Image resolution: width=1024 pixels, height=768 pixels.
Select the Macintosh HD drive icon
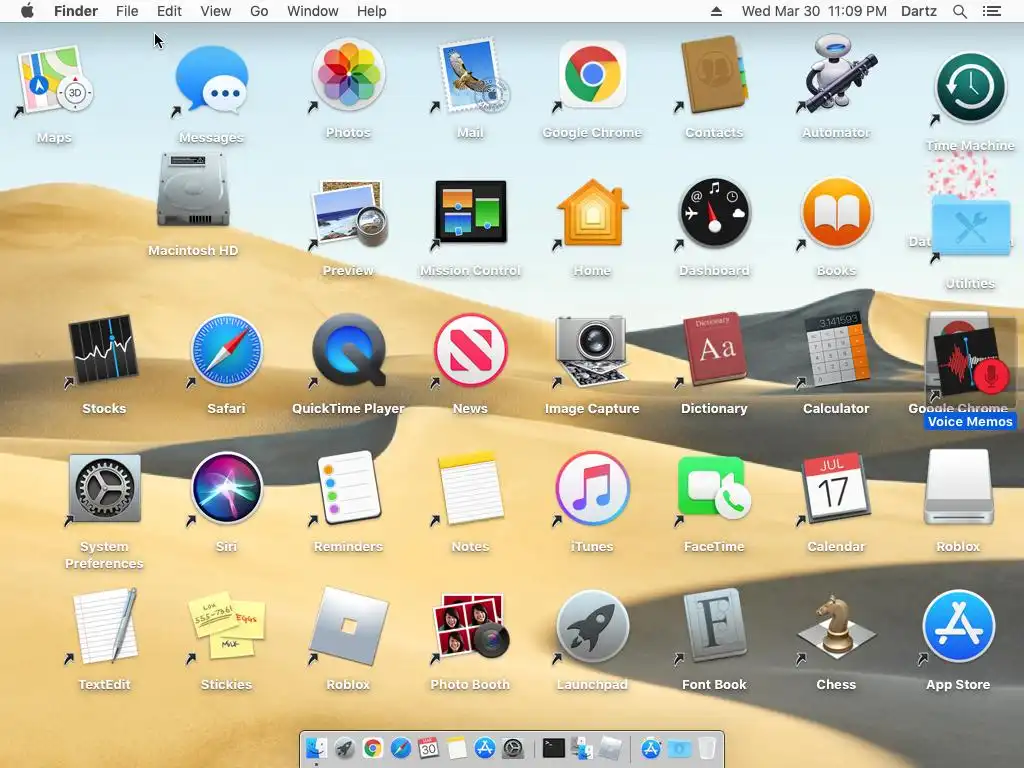[x=193, y=190]
